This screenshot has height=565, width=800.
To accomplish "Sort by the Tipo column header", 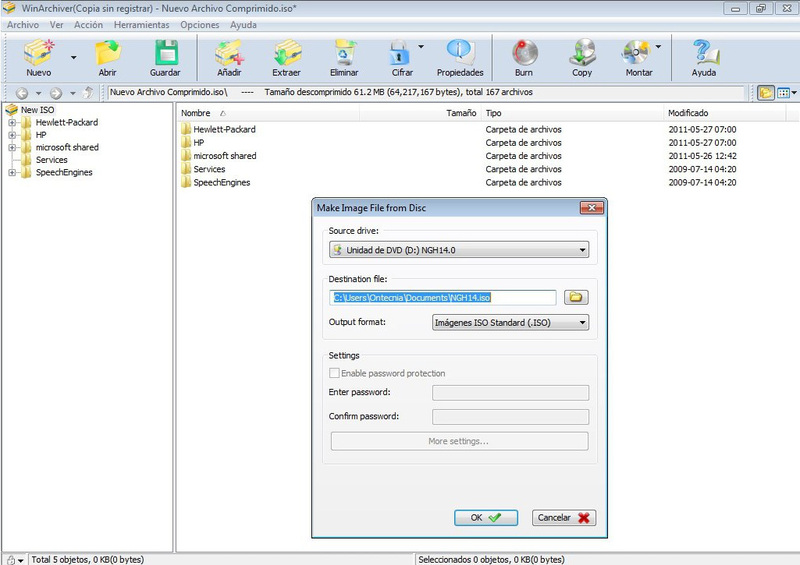I will (x=572, y=113).
